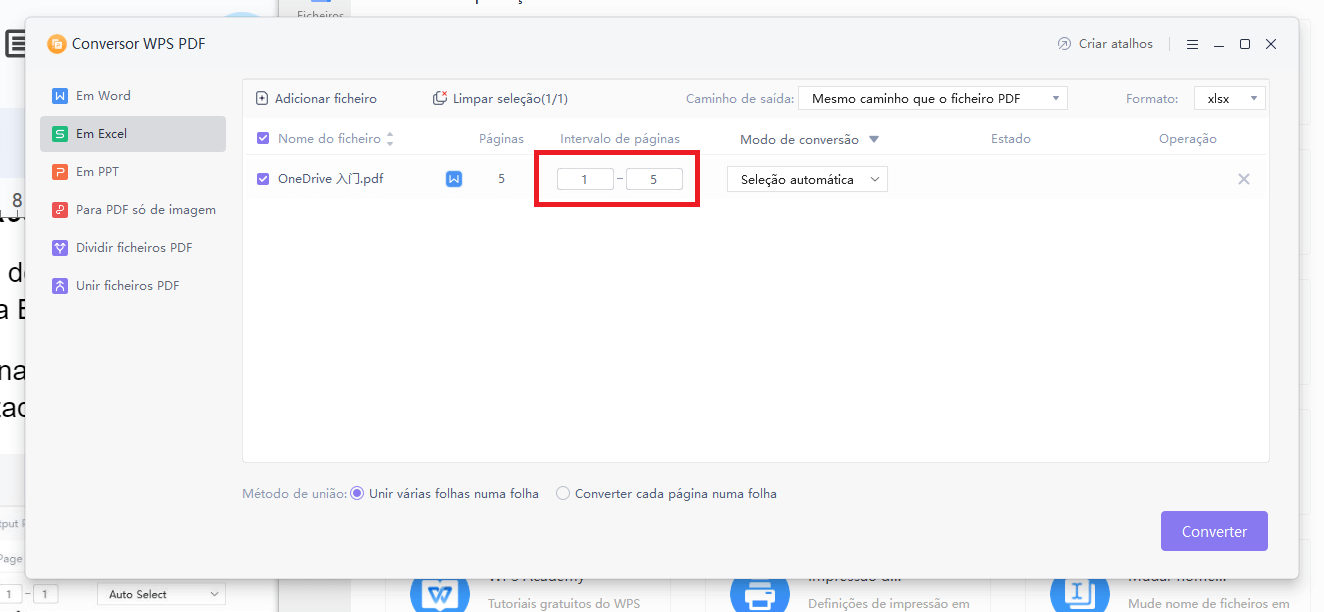The height and width of the screenshot is (612, 1324).
Task: Select Converter cada página numa folha option
Action: pyautogui.click(x=562, y=493)
